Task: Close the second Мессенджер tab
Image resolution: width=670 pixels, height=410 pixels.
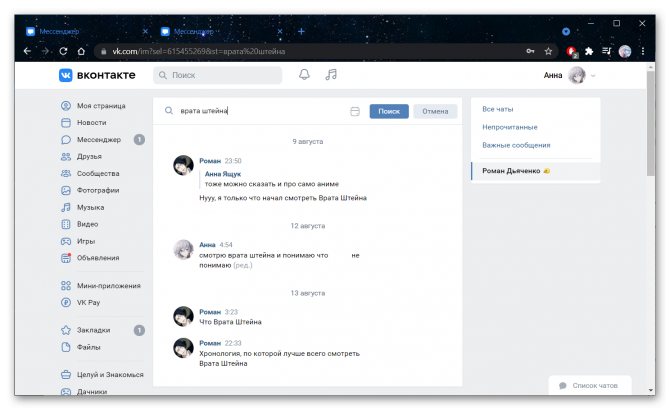Action: (x=280, y=31)
